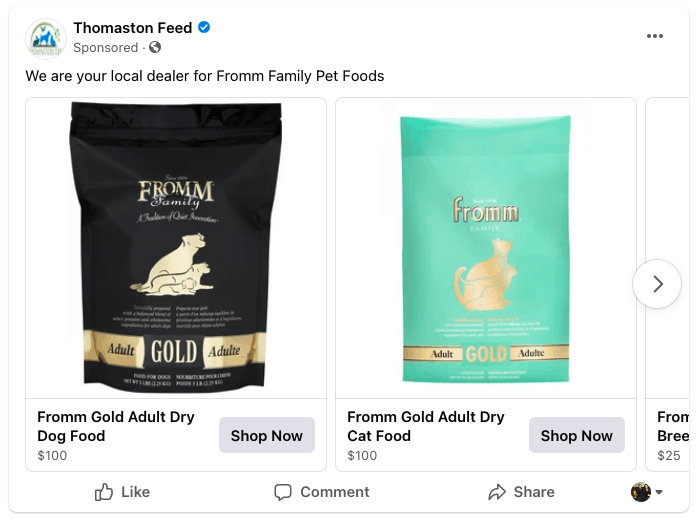Click the Comment speech bubble icon

pyautogui.click(x=283, y=492)
